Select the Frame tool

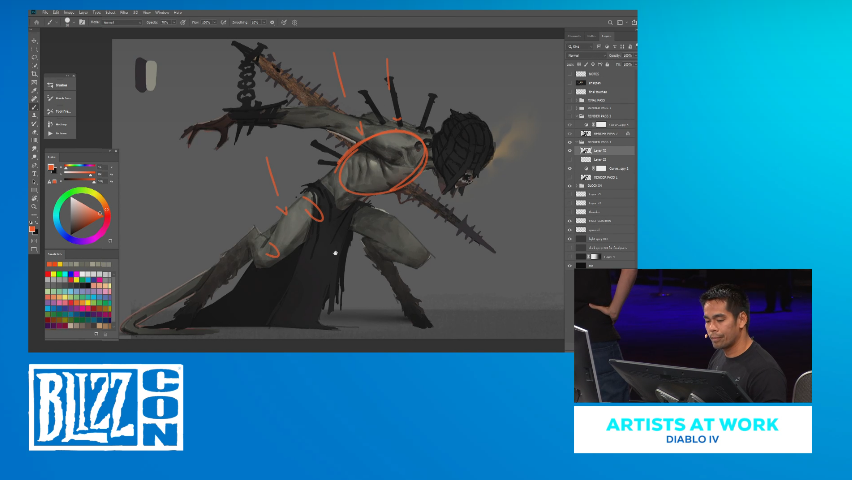pos(34,82)
